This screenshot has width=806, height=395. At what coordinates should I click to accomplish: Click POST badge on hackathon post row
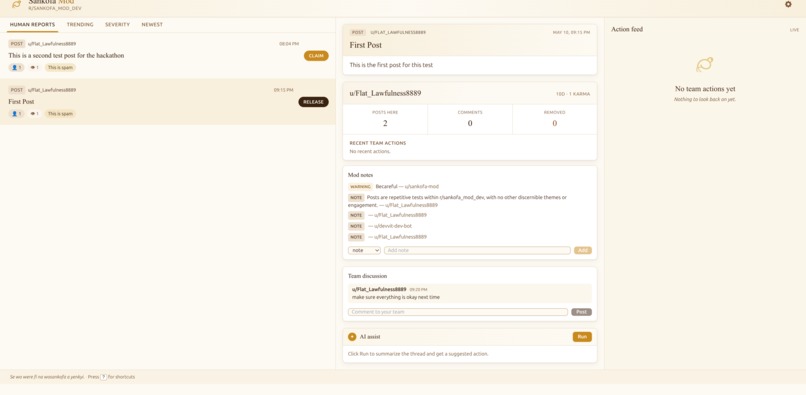tap(17, 44)
